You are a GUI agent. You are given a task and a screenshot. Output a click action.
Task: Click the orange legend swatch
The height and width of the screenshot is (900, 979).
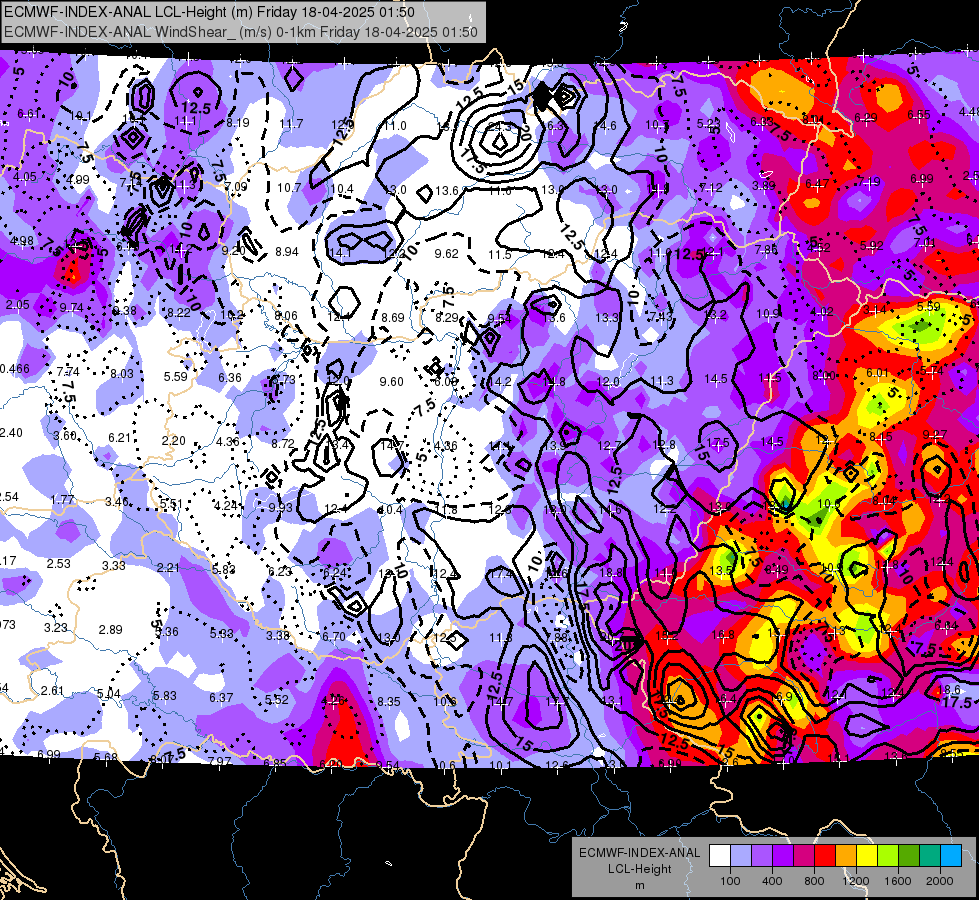click(846, 856)
